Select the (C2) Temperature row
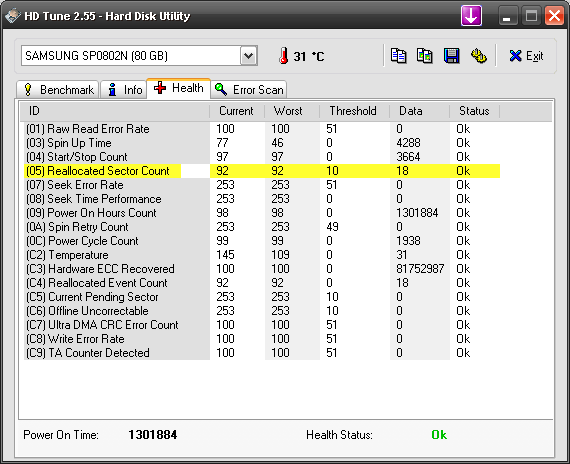The height and width of the screenshot is (464, 570). (x=262, y=255)
